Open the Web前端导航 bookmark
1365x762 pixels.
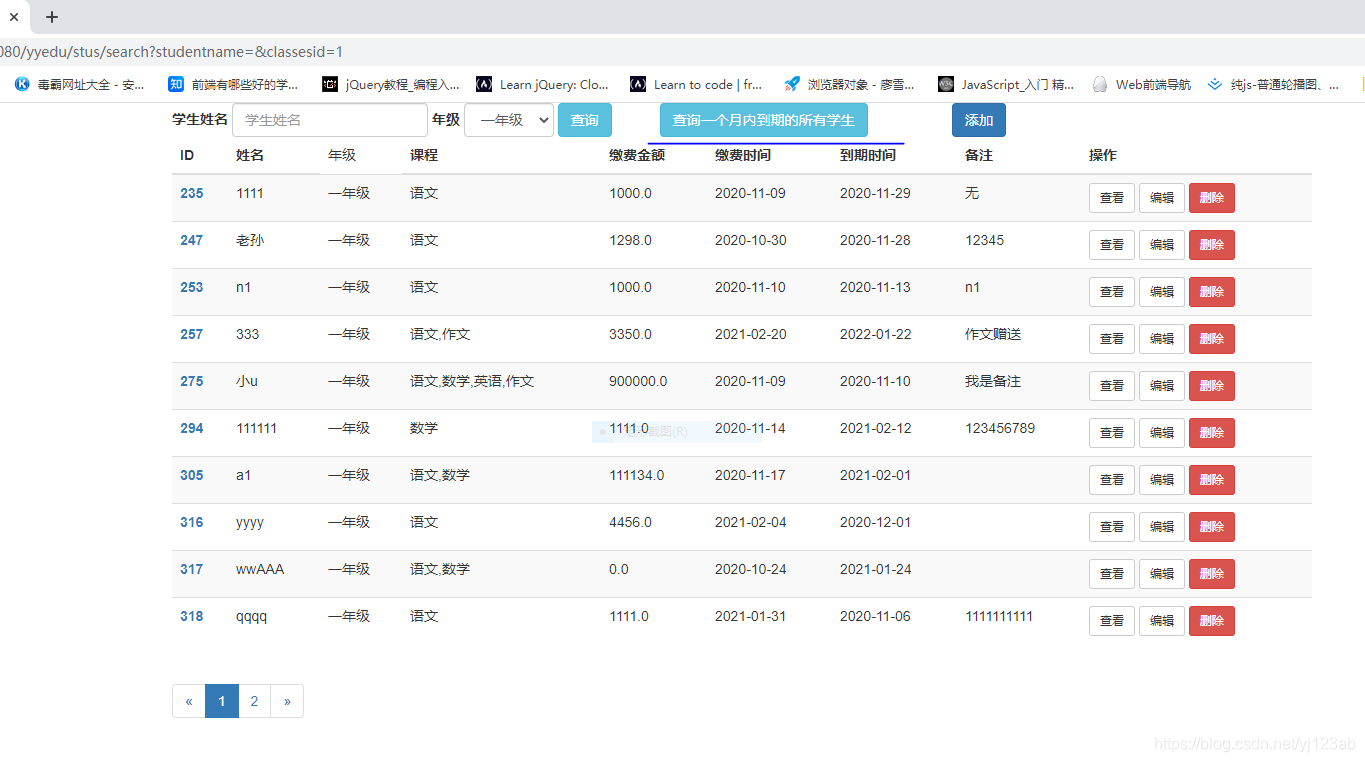(1142, 85)
